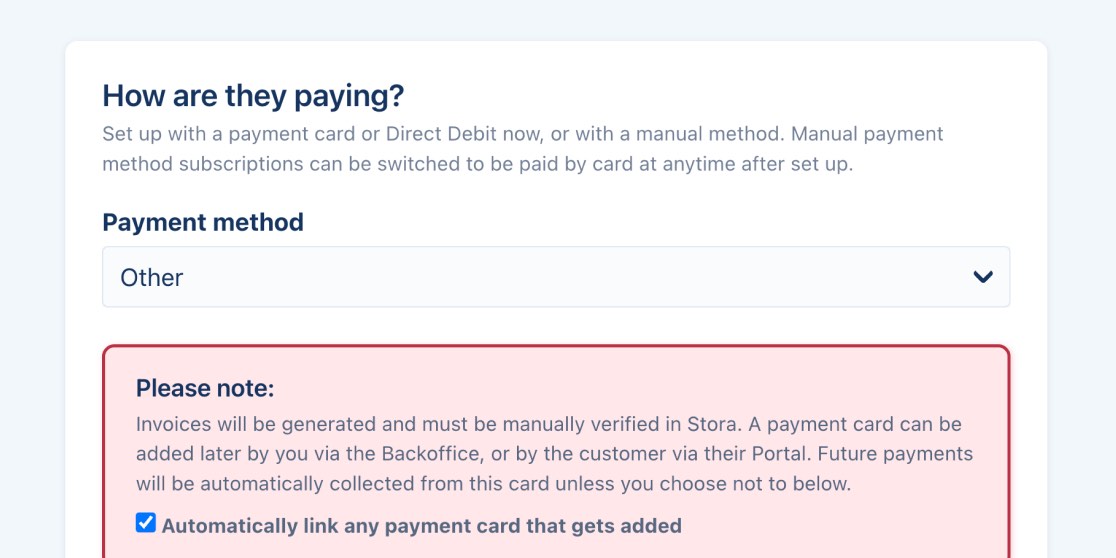Screen dimensions: 1116x558
Task: Click the chevron arrow in Payment method field
Action: (x=983, y=277)
